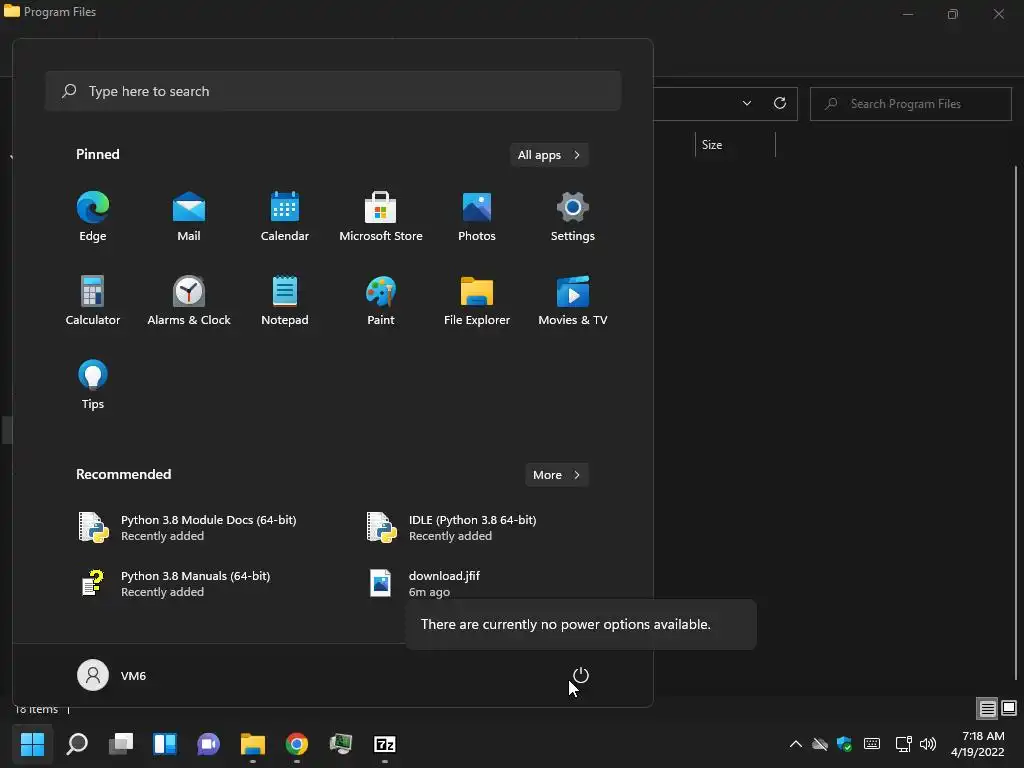Focus the Type here to search box
The width and height of the screenshot is (1024, 768).
pyautogui.click(x=333, y=91)
